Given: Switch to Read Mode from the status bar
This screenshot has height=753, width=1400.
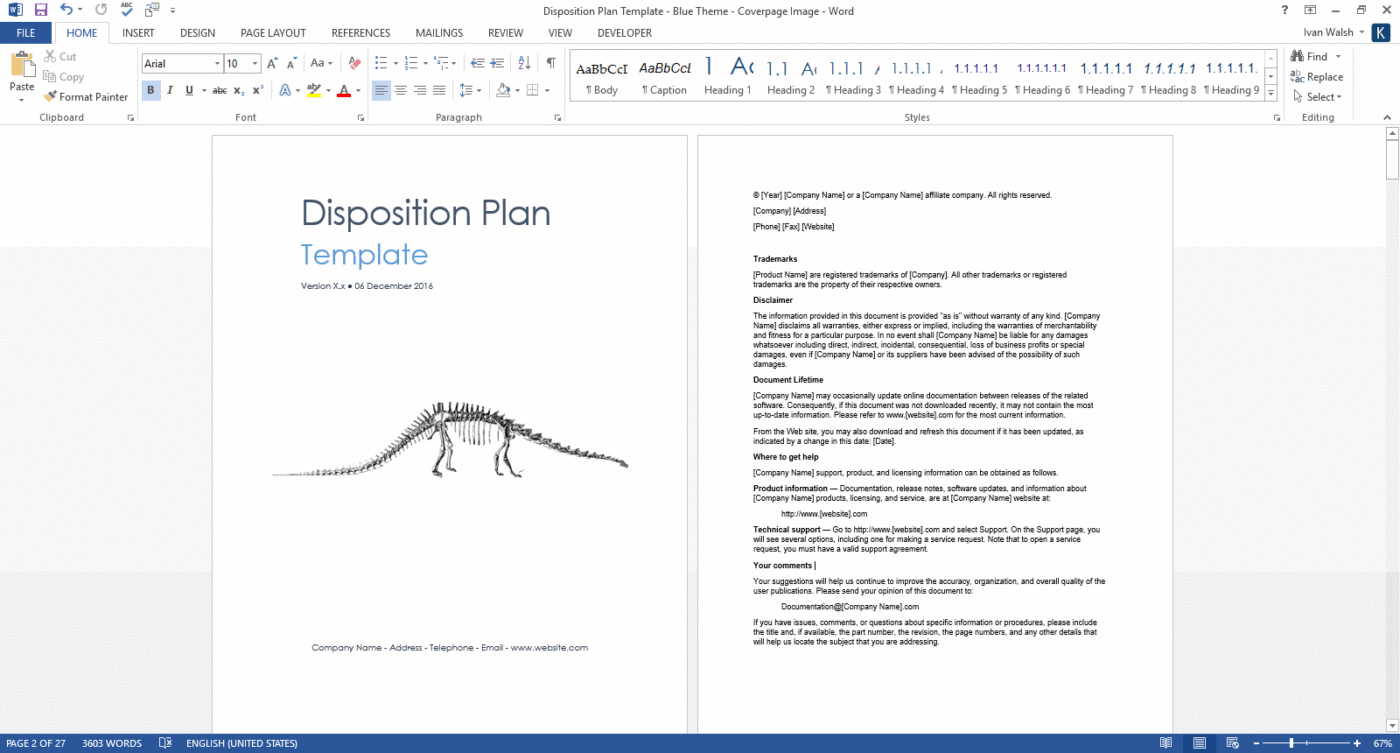Looking at the screenshot, I should 1166,743.
